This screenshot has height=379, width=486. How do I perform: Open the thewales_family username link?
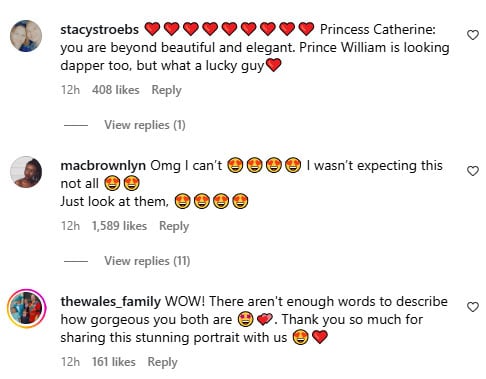111,301
